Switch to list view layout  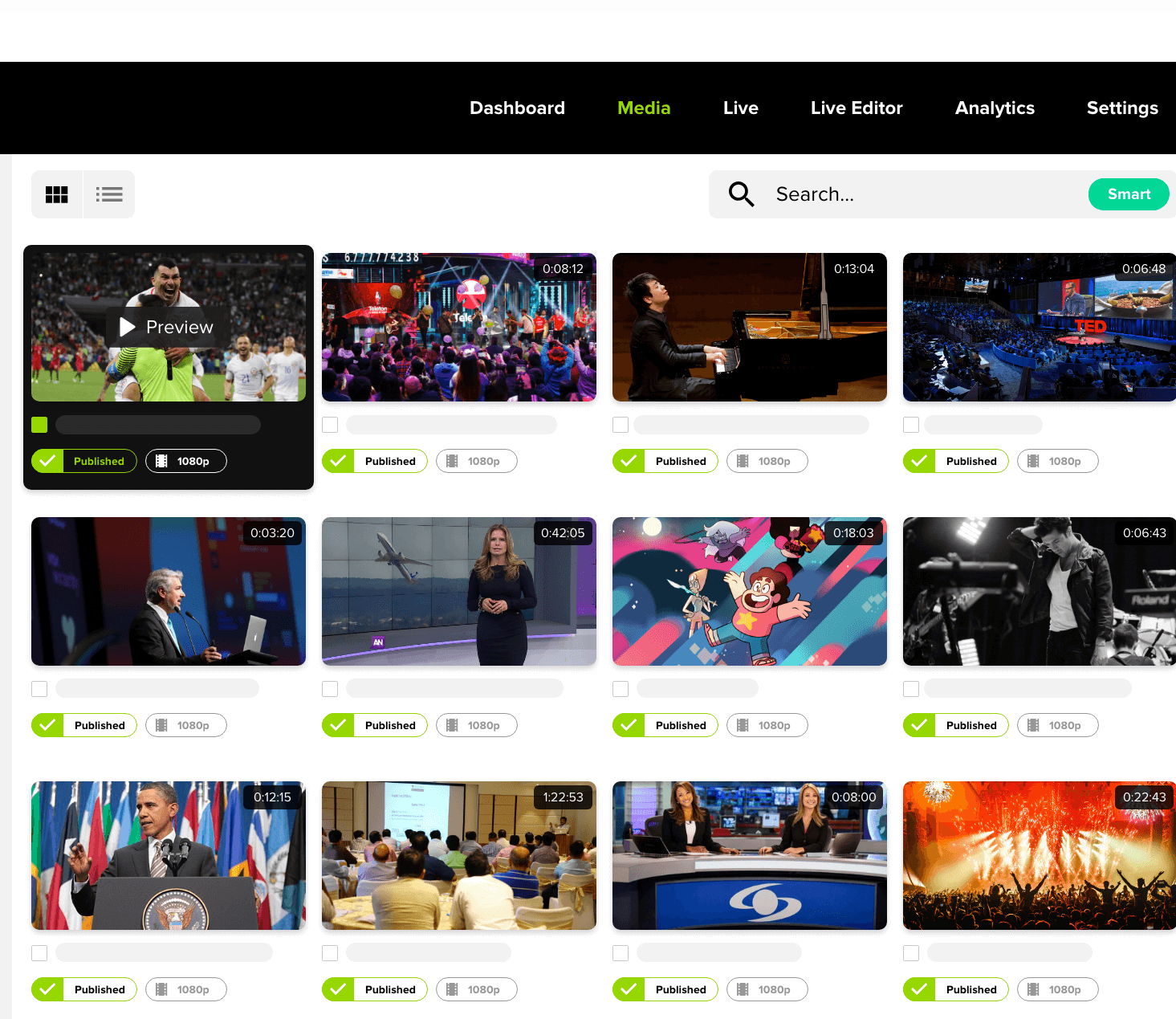pos(109,194)
